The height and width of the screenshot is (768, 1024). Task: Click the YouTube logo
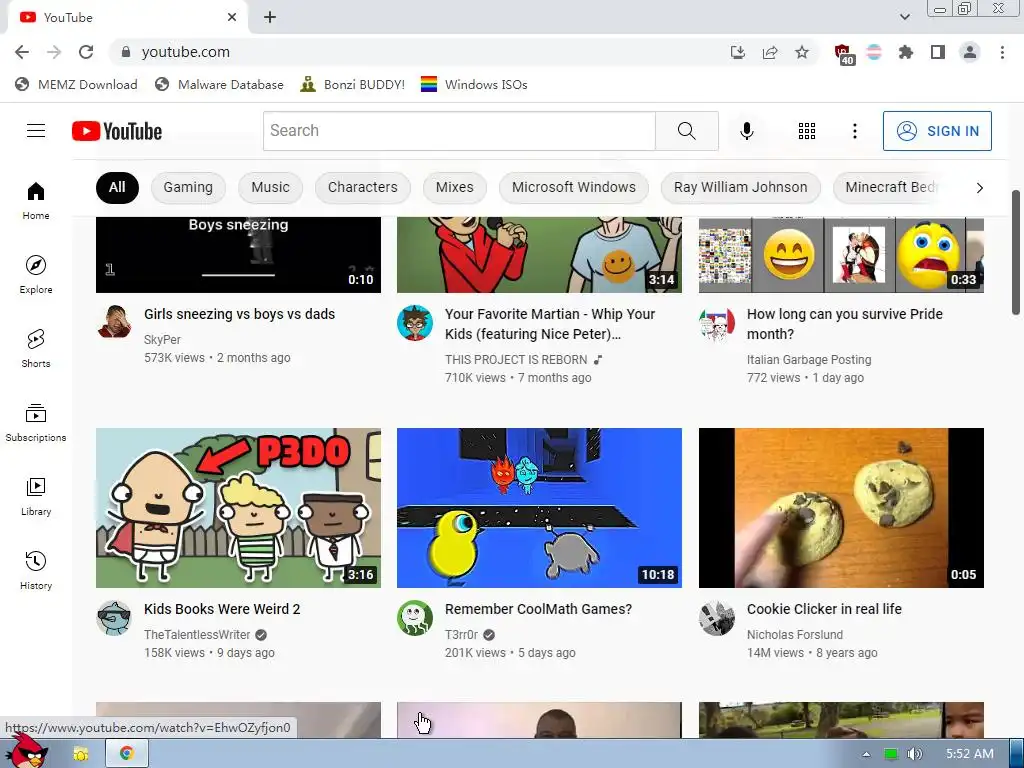click(x=117, y=131)
